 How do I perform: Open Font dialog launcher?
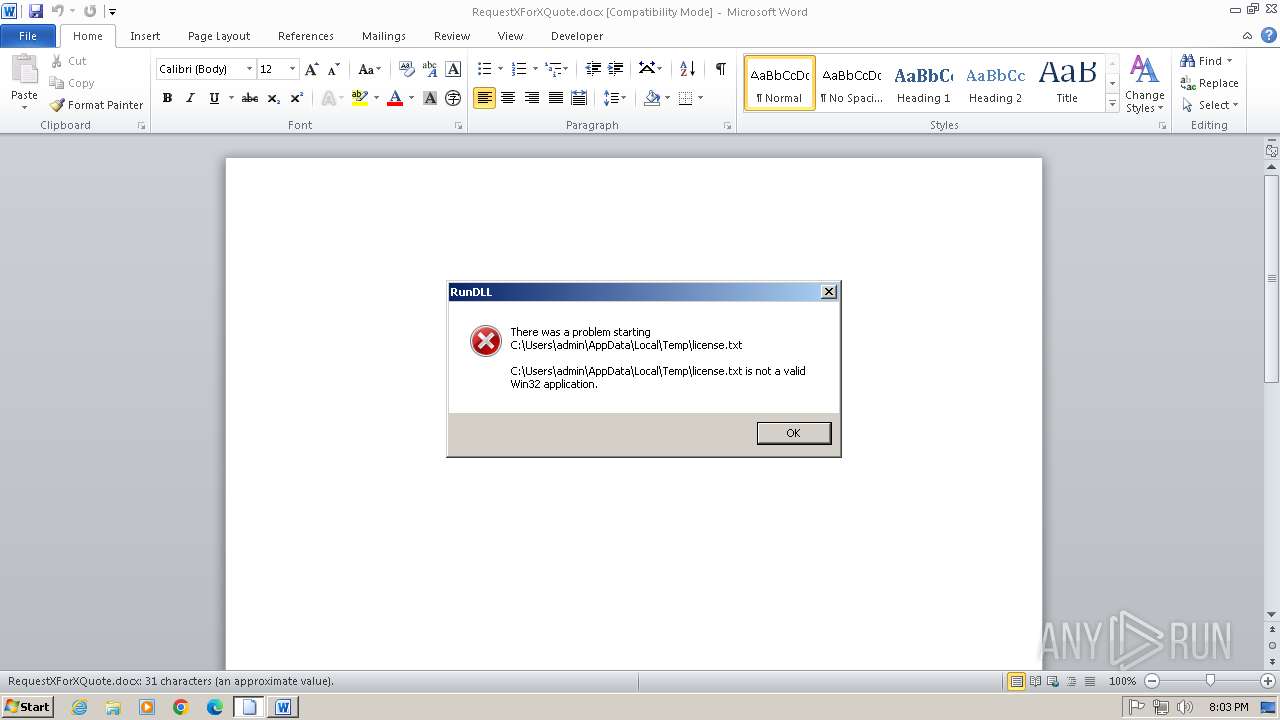tap(459, 126)
